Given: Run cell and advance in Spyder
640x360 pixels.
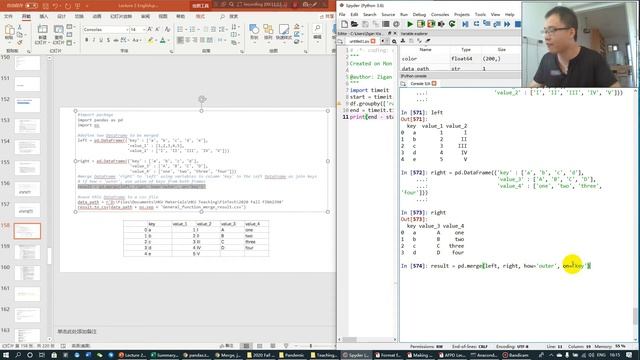Looking at the screenshot, I should (431, 24).
